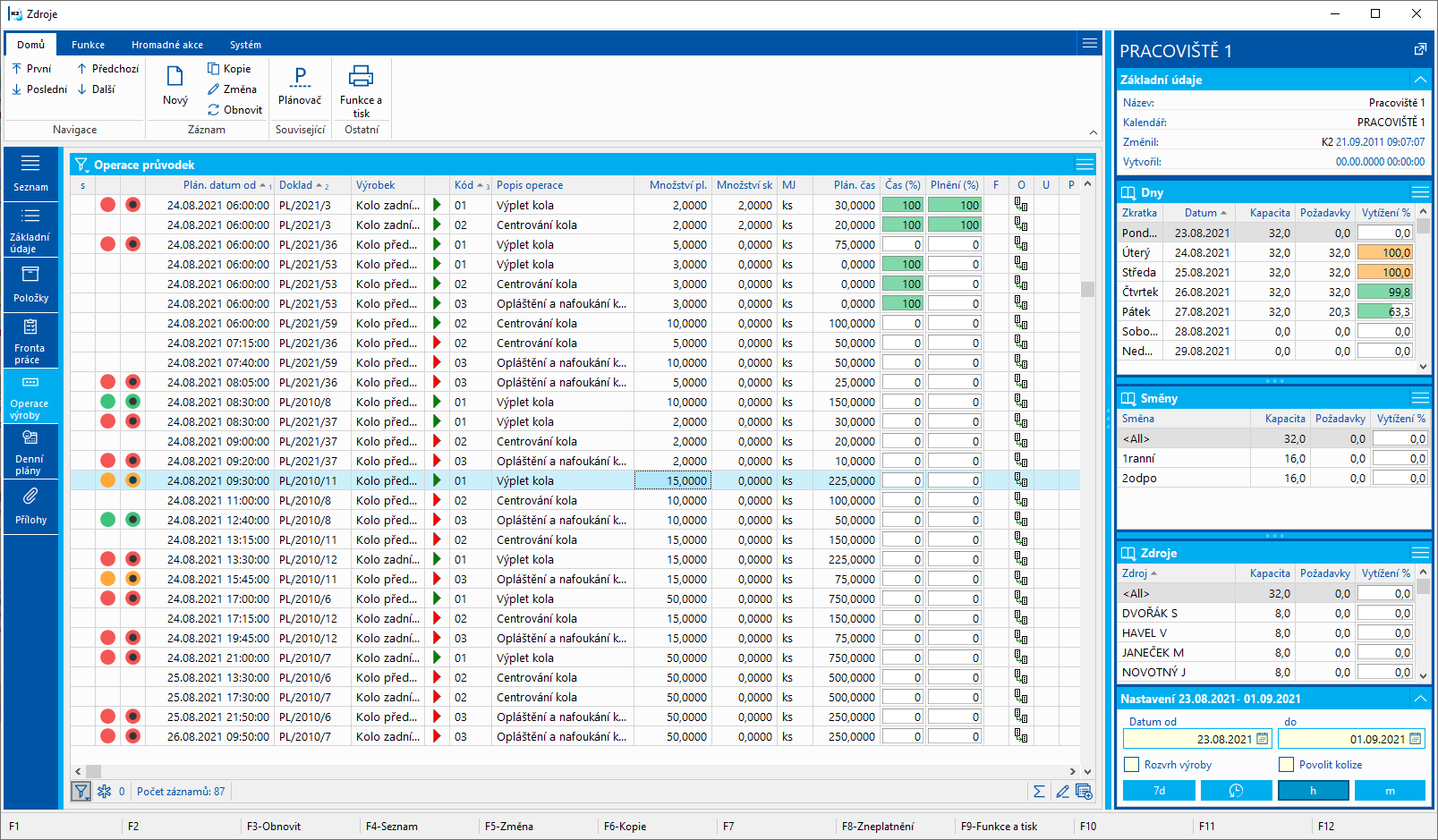Sort by Doklad column header

click(295, 185)
